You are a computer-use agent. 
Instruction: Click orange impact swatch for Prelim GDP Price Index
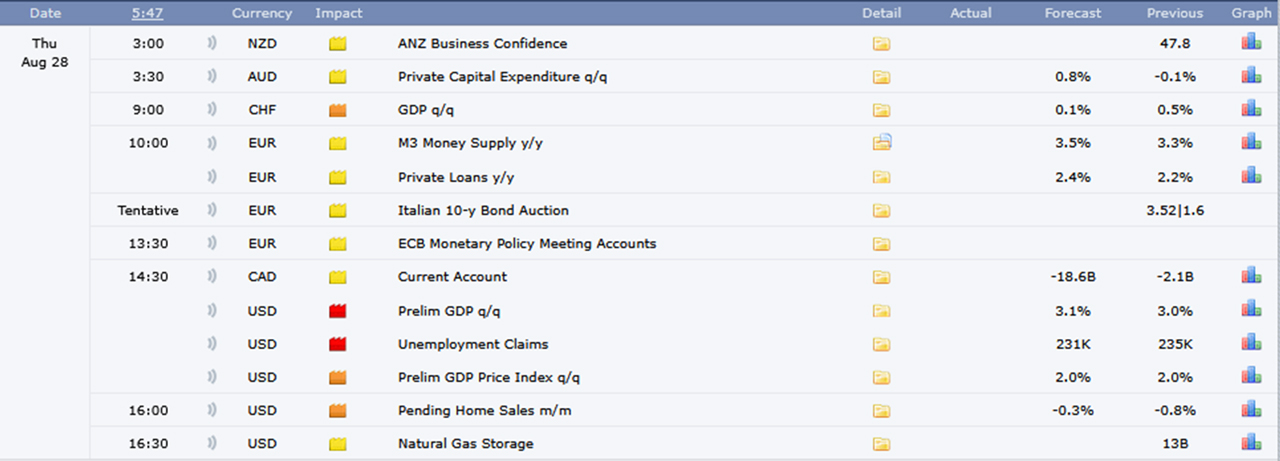point(338,377)
